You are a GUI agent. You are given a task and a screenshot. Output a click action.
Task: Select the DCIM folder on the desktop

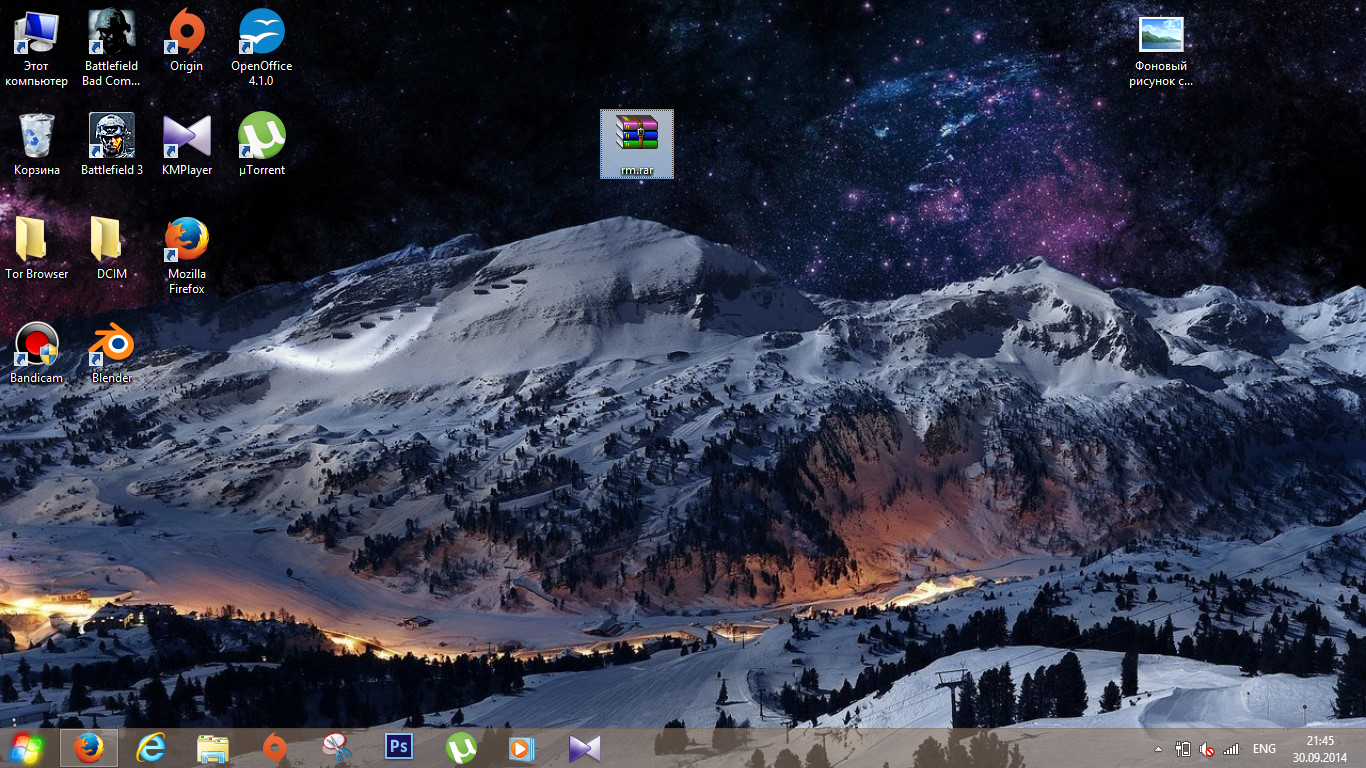point(111,249)
